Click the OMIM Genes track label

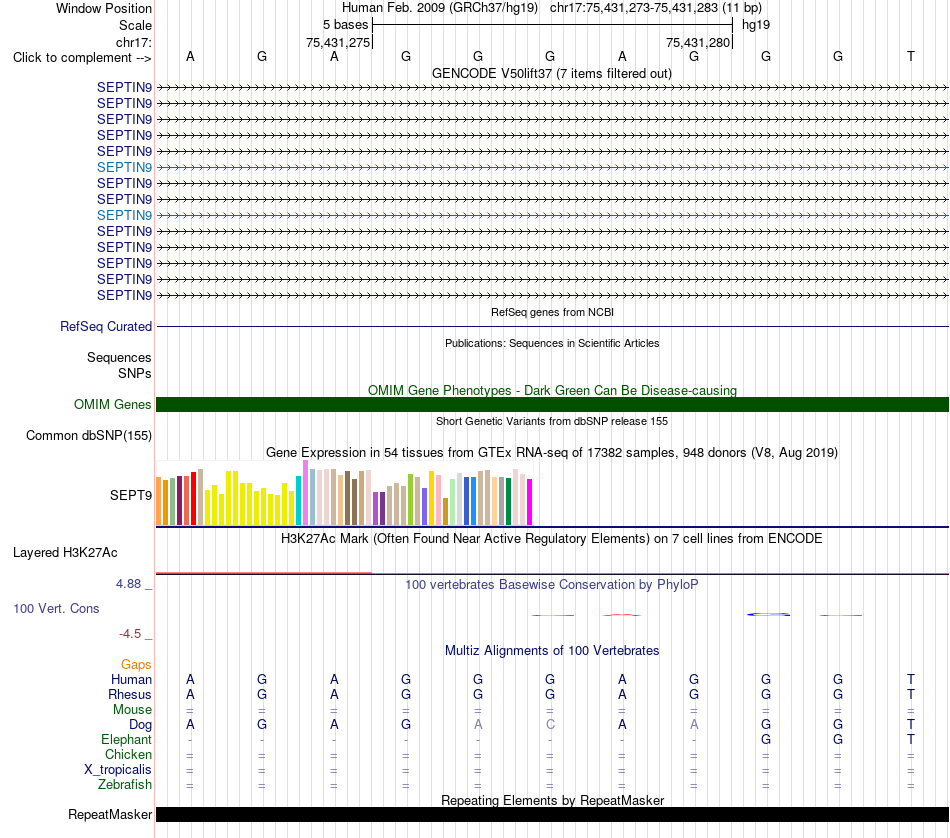[112, 404]
